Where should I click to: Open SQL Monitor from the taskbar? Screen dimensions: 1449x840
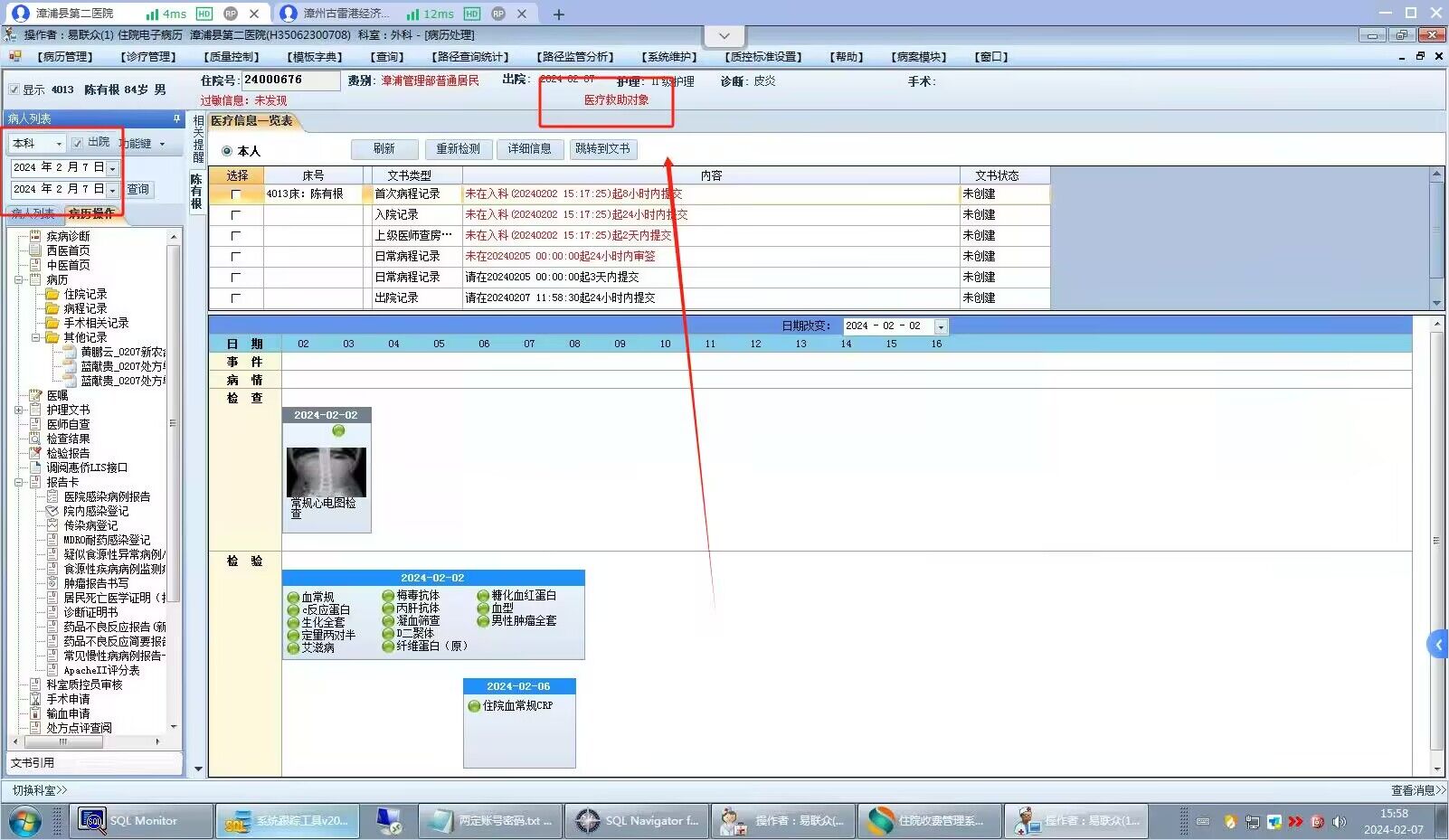[140, 821]
